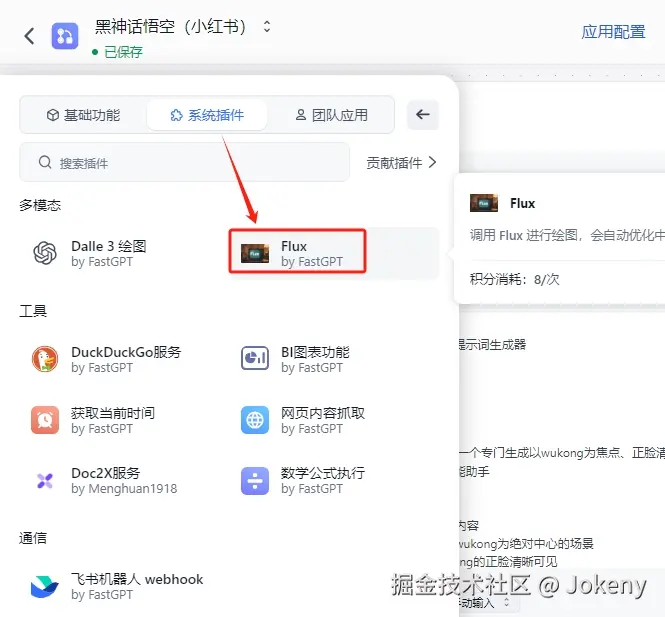Image resolution: width=665 pixels, height=617 pixels.
Task: Expand the app switcher beside 黑神话悟空 title
Action: pos(267,26)
